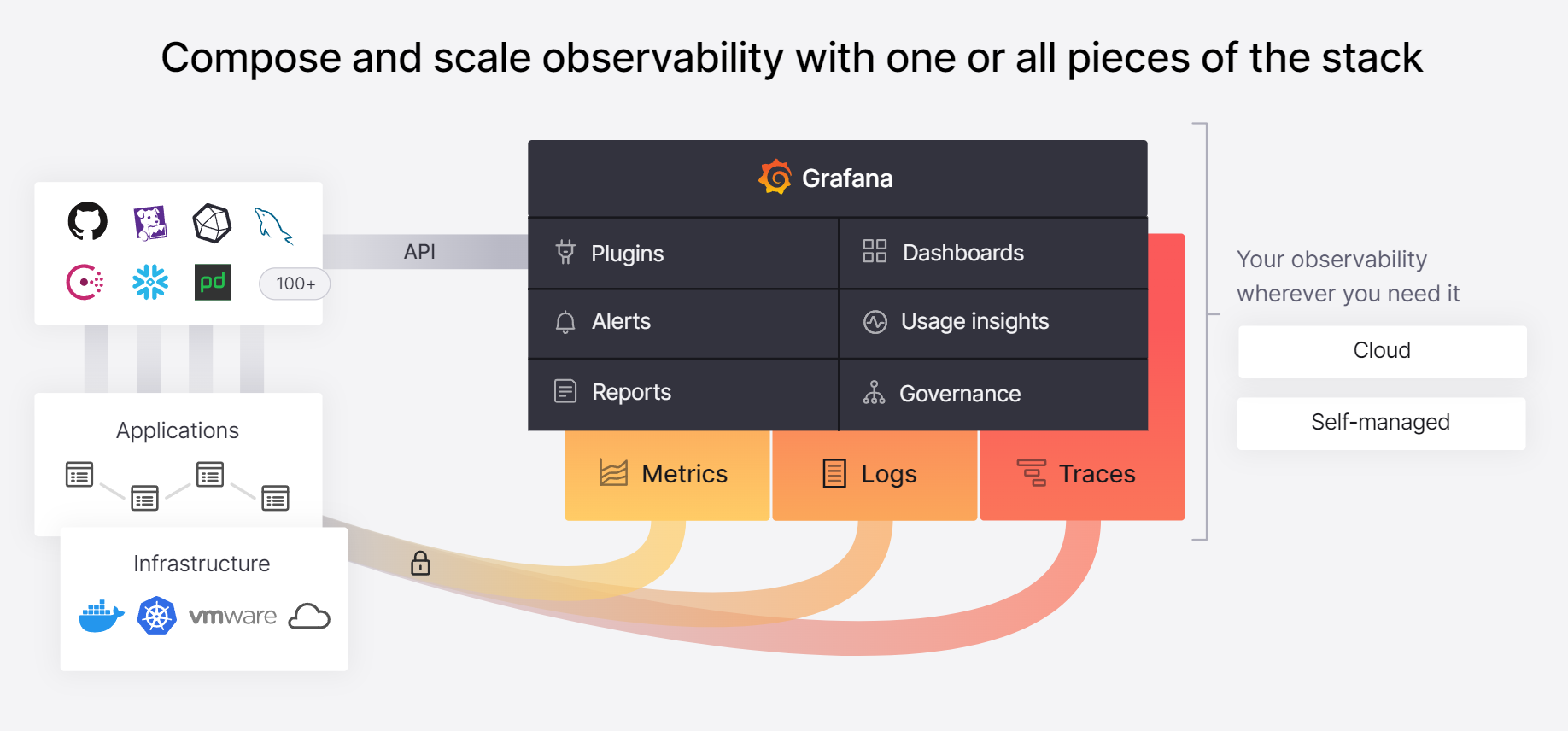1568x731 pixels.
Task: Click the MySQL dolphin icon
Action: [x=273, y=225]
